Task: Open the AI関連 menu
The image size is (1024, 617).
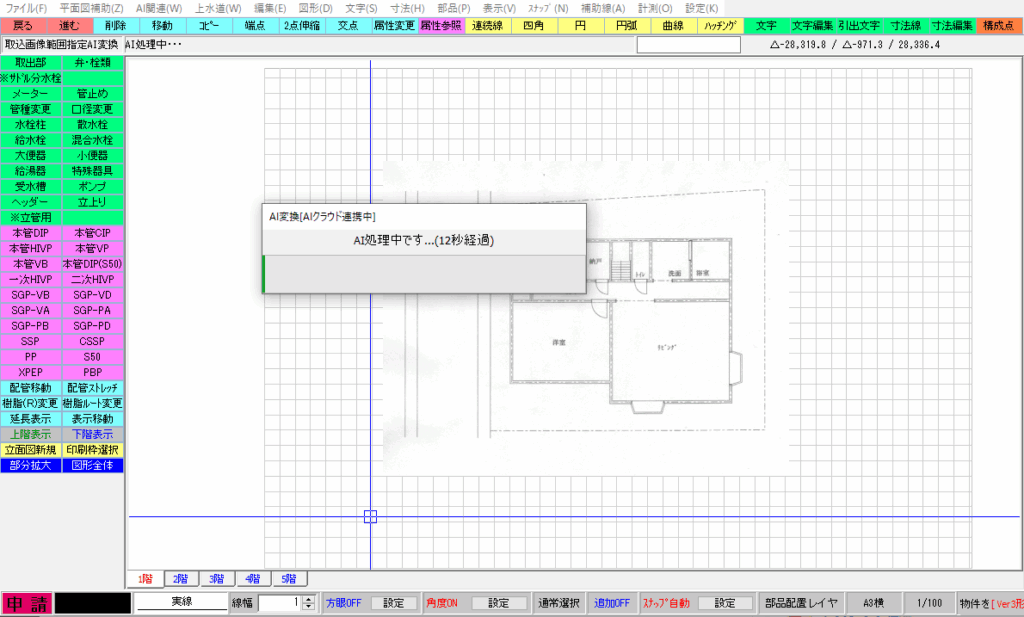Action: pos(157,8)
